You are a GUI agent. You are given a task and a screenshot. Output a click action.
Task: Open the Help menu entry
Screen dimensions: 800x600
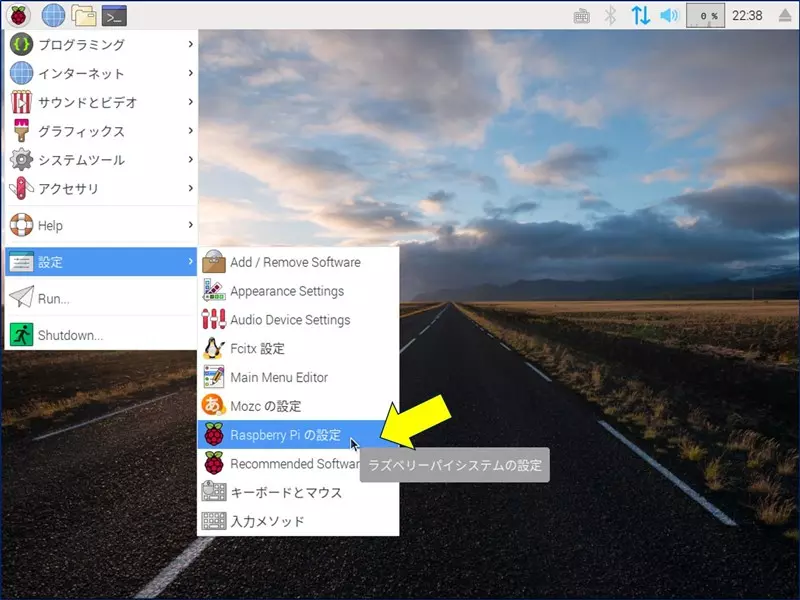[101, 225]
